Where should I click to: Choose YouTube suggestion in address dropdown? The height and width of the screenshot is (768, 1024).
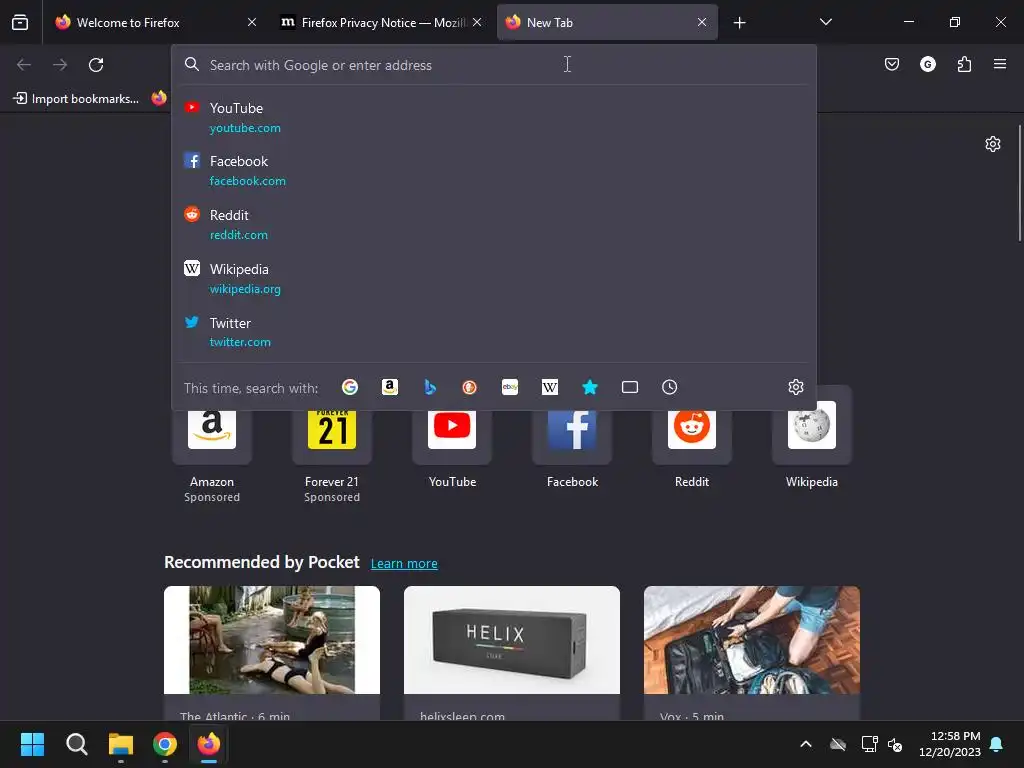(494, 118)
